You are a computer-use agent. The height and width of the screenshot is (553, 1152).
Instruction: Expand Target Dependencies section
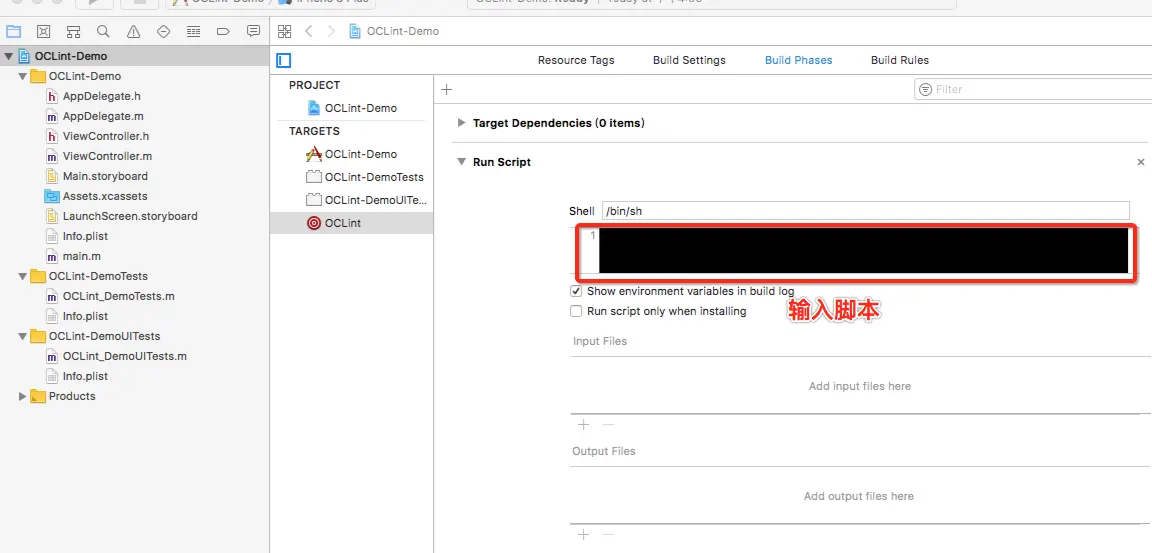(461, 123)
